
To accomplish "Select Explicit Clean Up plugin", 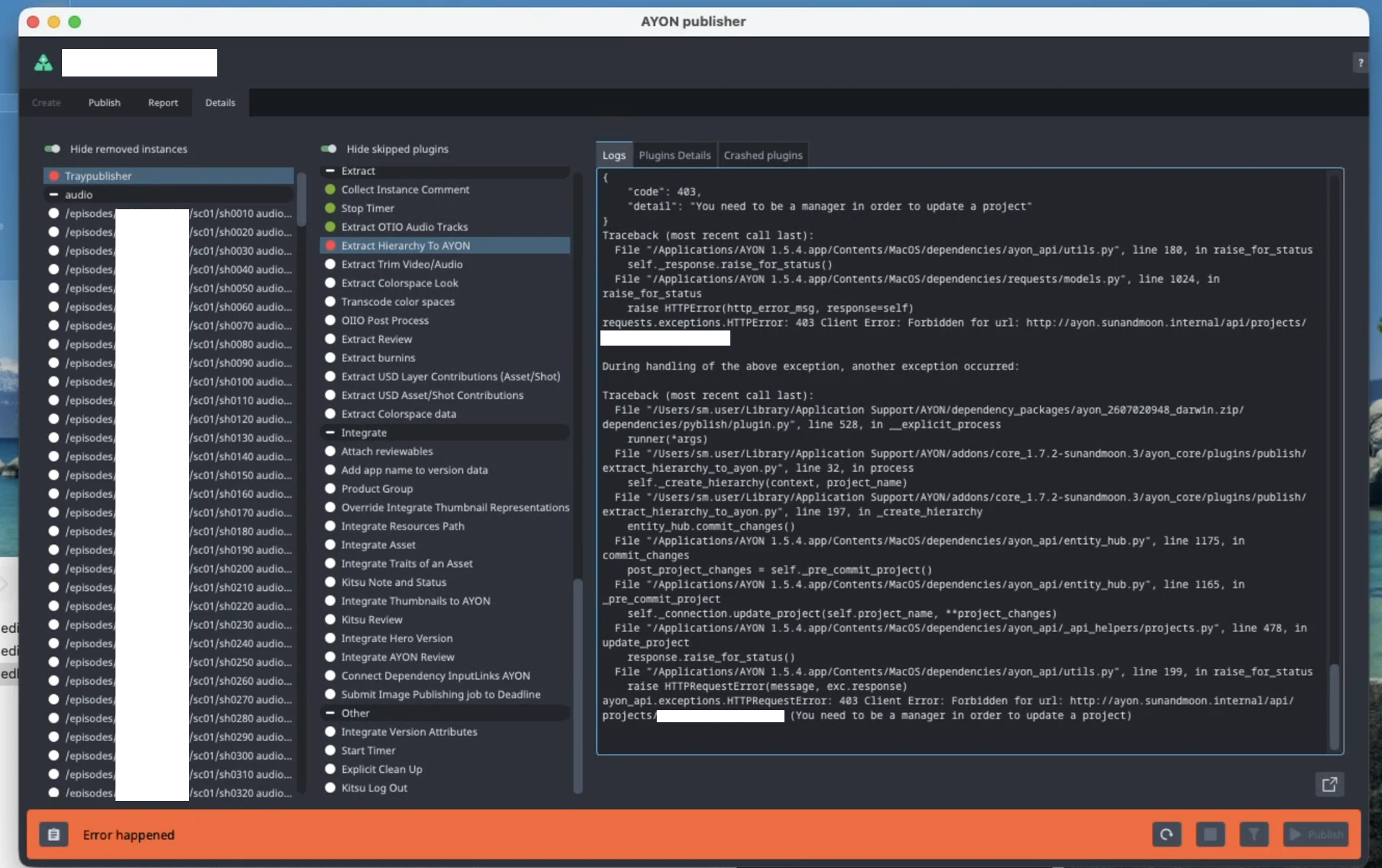I will coord(445,769).
